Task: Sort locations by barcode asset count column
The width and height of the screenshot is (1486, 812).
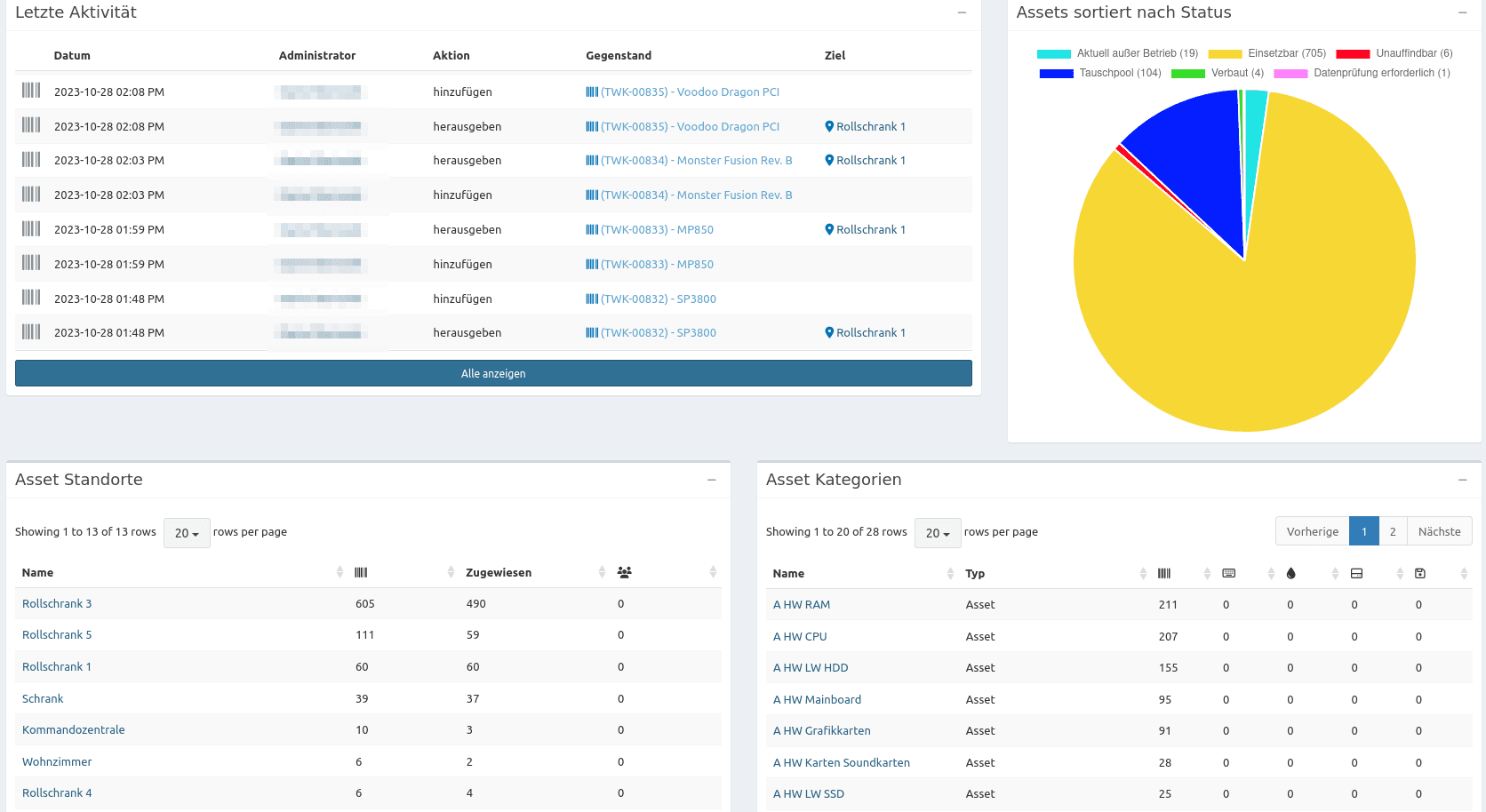Action: (x=403, y=572)
